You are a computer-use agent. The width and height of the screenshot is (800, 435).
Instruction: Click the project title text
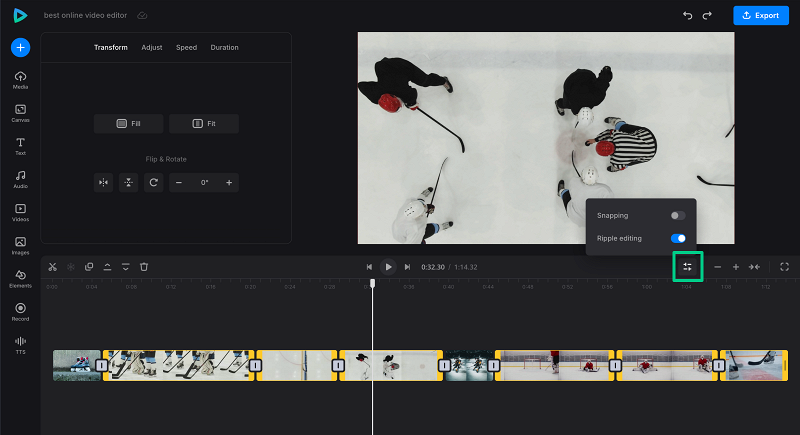[x=85, y=15]
